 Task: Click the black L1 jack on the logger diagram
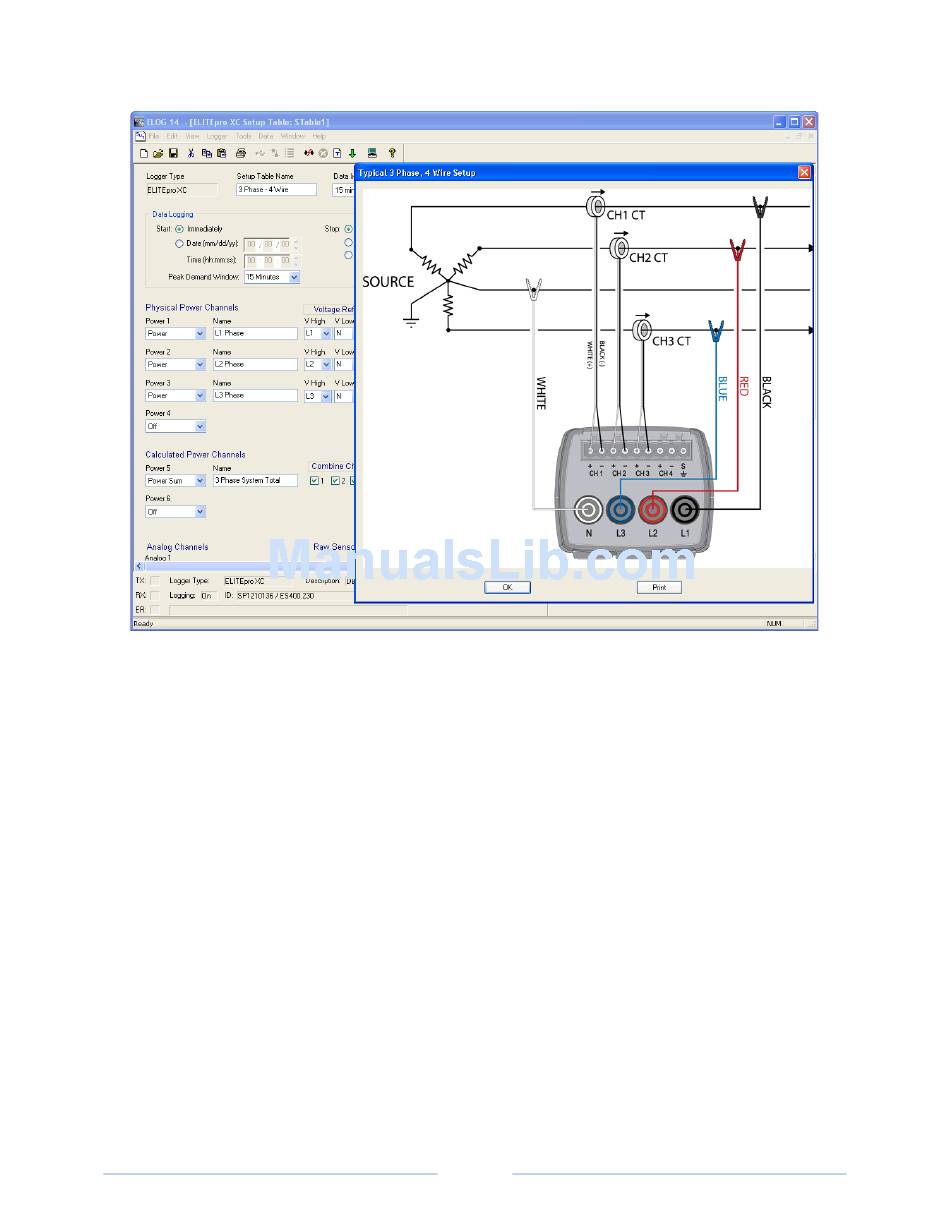coord(684,510)
